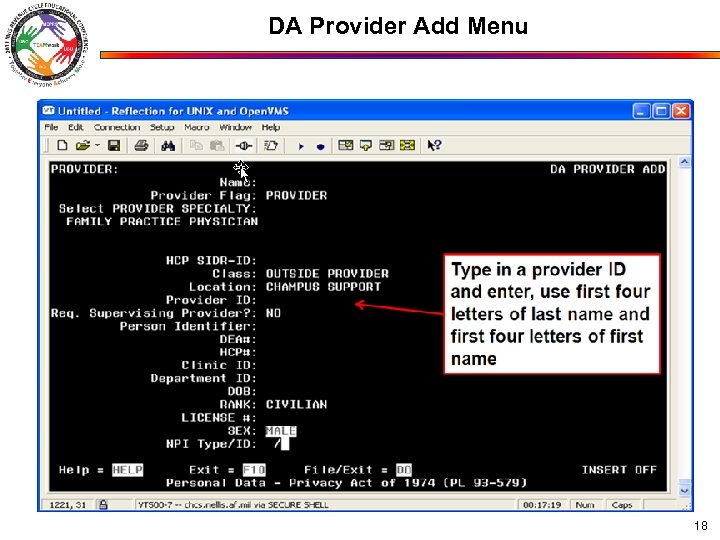
Task: Click the New document toolbar icon
Action: (62, 146)
